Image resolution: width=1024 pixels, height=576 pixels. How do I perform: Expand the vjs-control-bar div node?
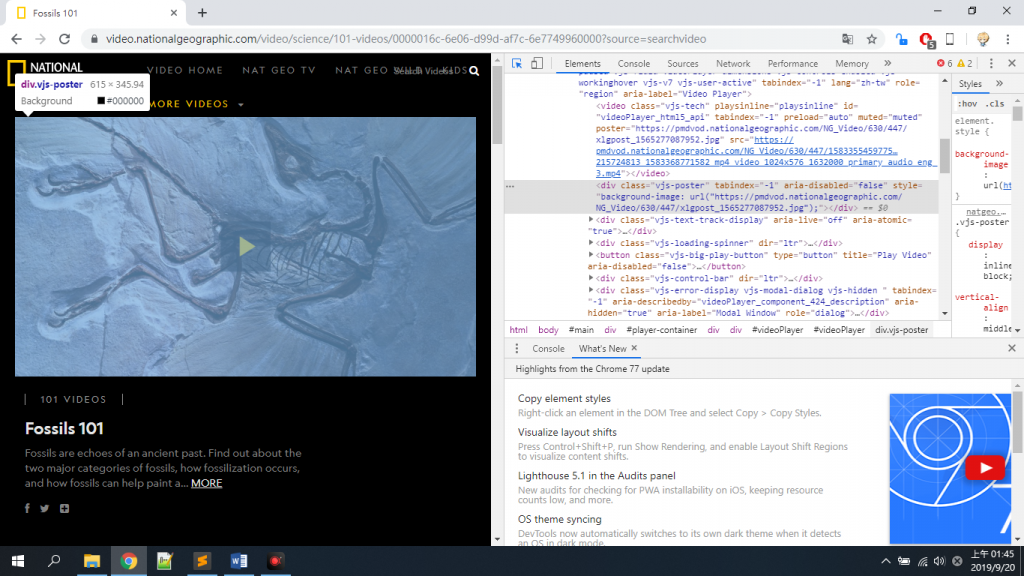point(591,278)
